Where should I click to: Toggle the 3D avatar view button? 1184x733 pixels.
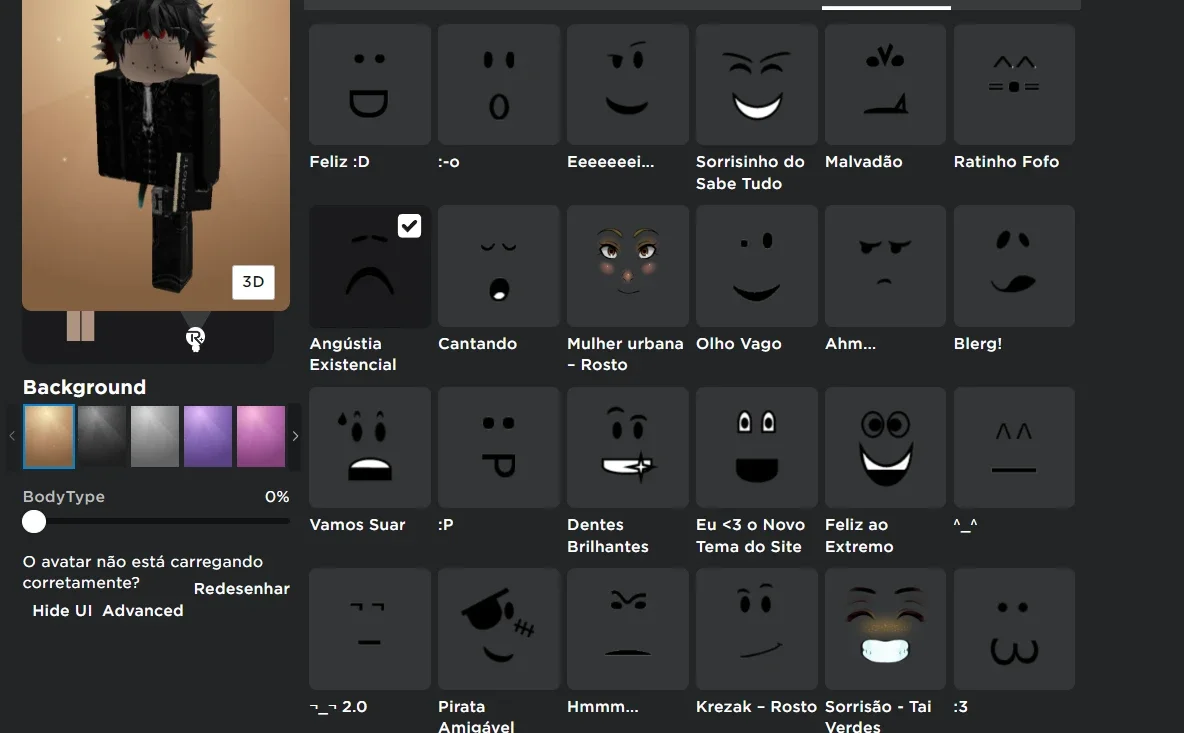tap(253, 282)
